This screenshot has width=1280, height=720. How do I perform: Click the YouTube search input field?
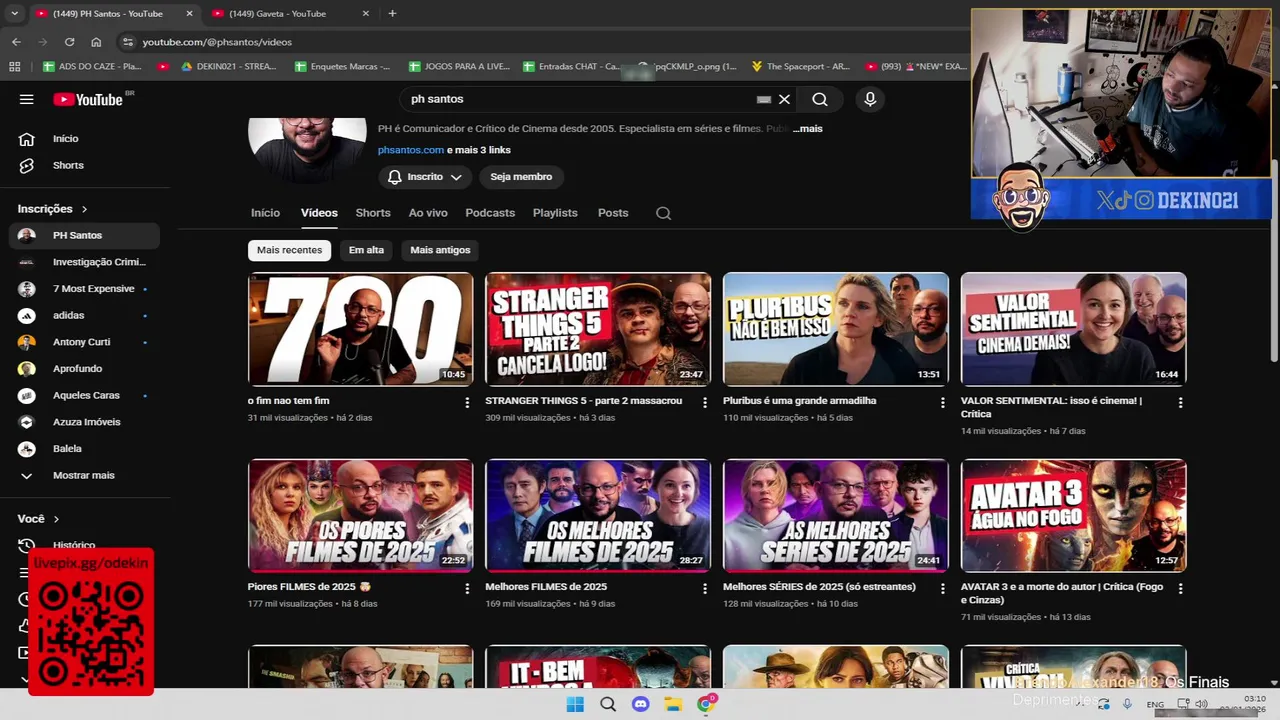580,99
